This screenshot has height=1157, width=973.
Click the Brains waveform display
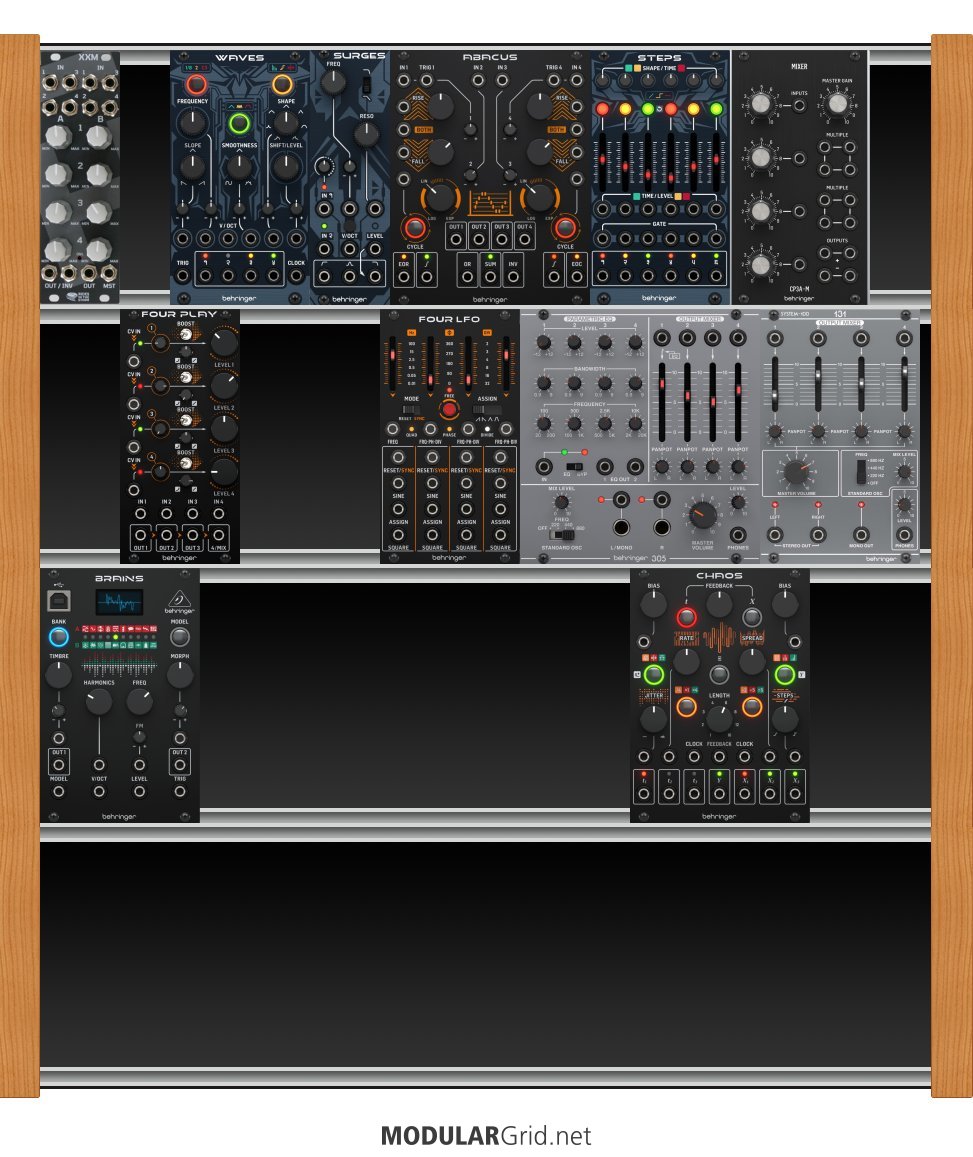pos(119,602)
